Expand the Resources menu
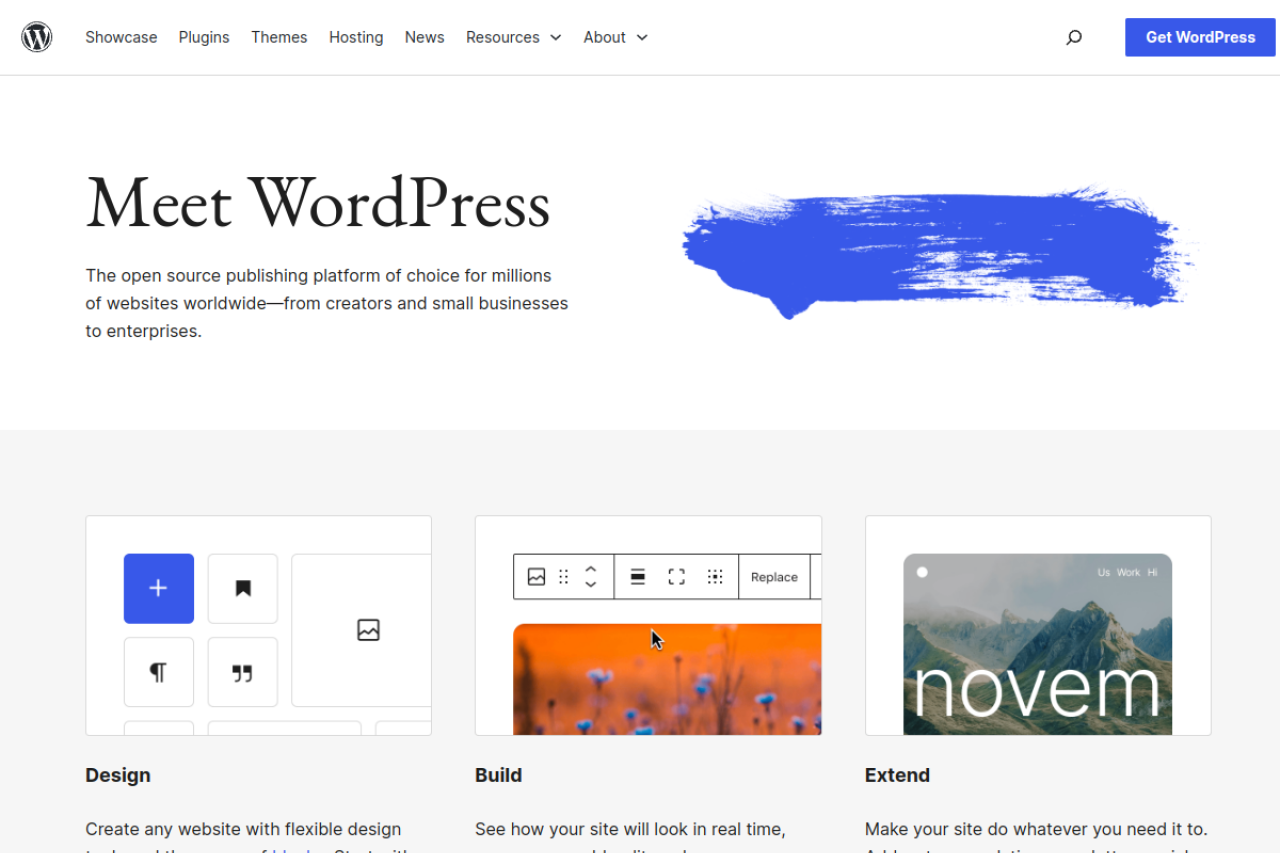Image resolution: width=1280 pixels, height=853 pixels. tap(514, 37)
